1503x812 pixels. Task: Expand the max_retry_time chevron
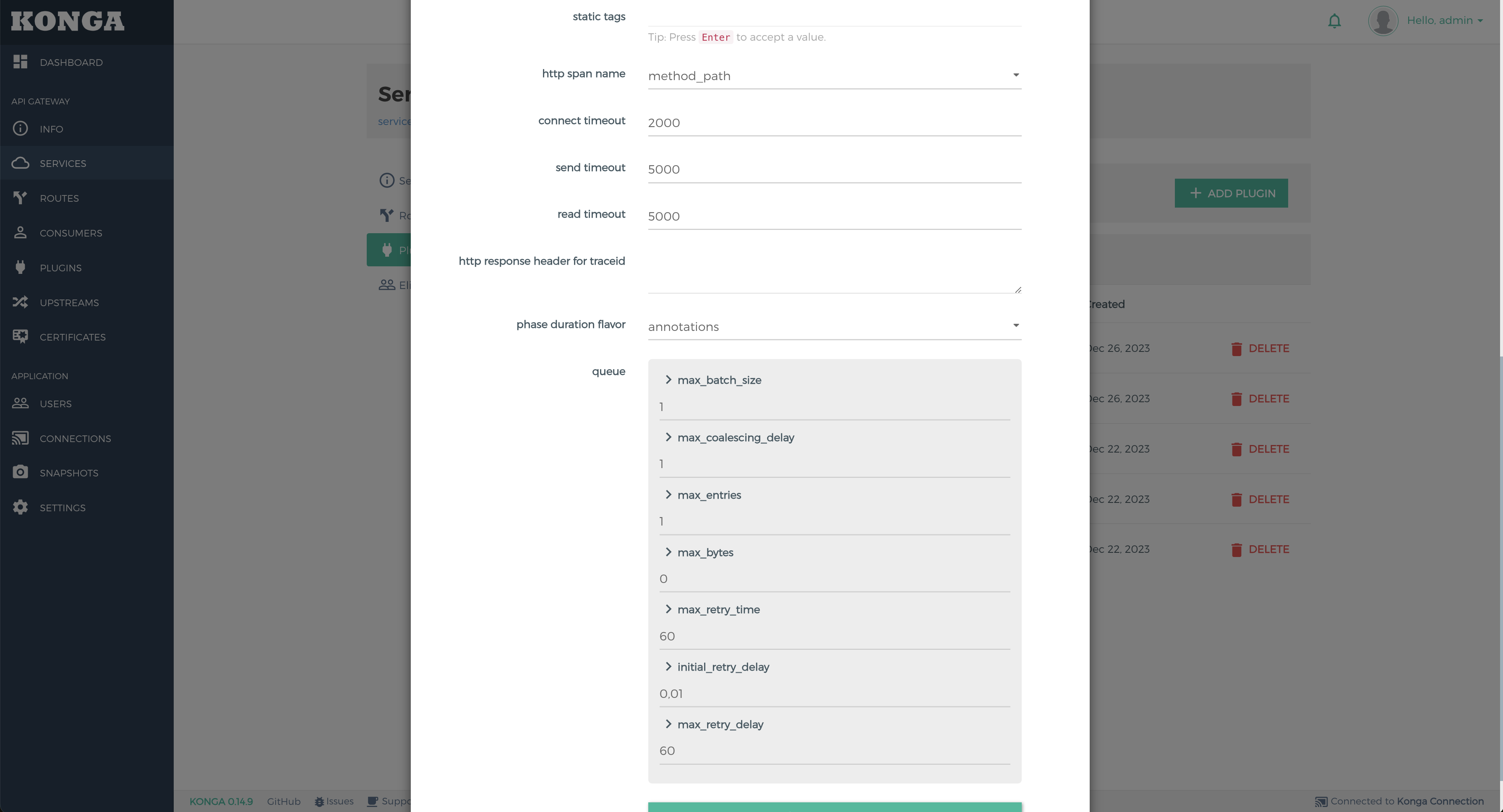click(668, 609)
